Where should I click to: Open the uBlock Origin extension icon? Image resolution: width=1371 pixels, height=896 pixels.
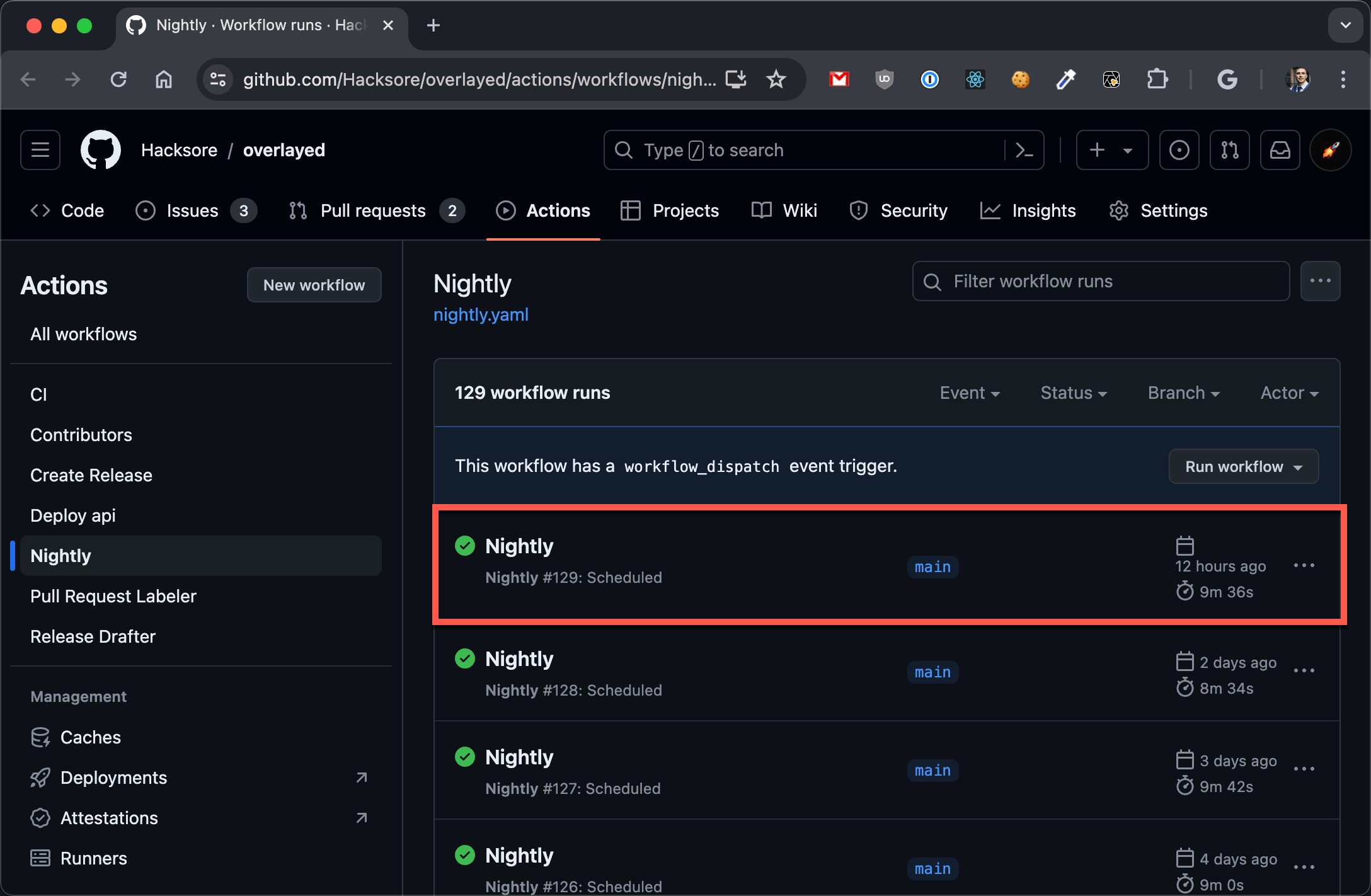[885, 79]
